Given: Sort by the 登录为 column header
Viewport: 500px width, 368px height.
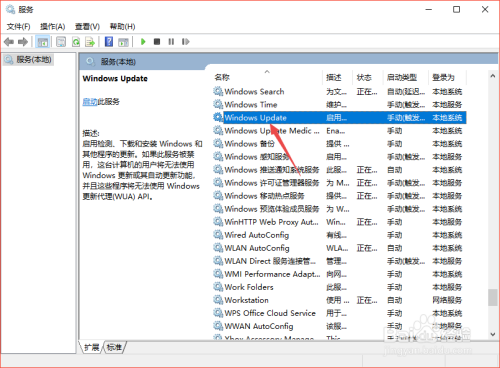Looking at the screenshot, I should point(443,77).
